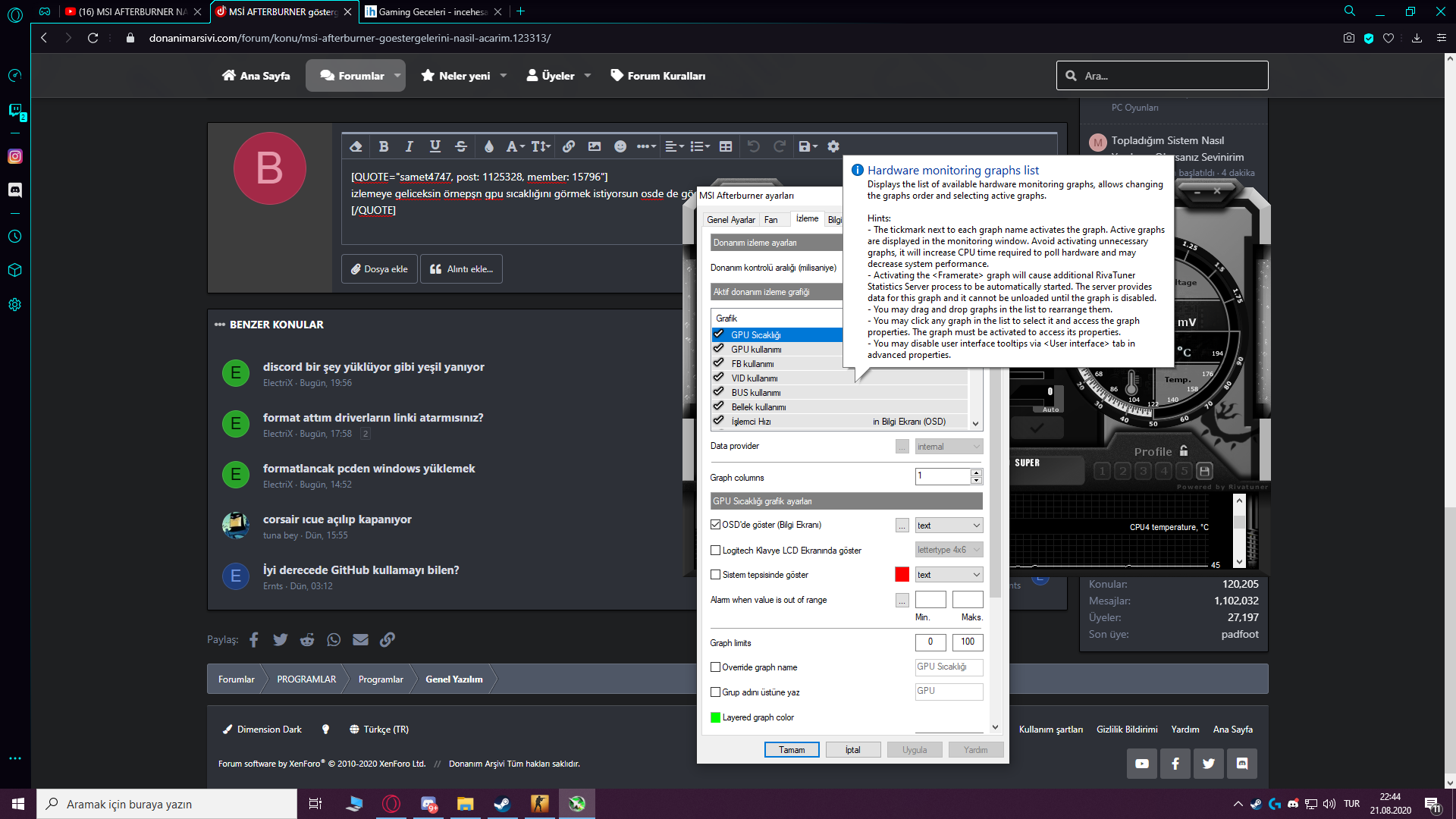Click the Graph columns stepper arrows
1456x819 pixels.
pos(976,476)
